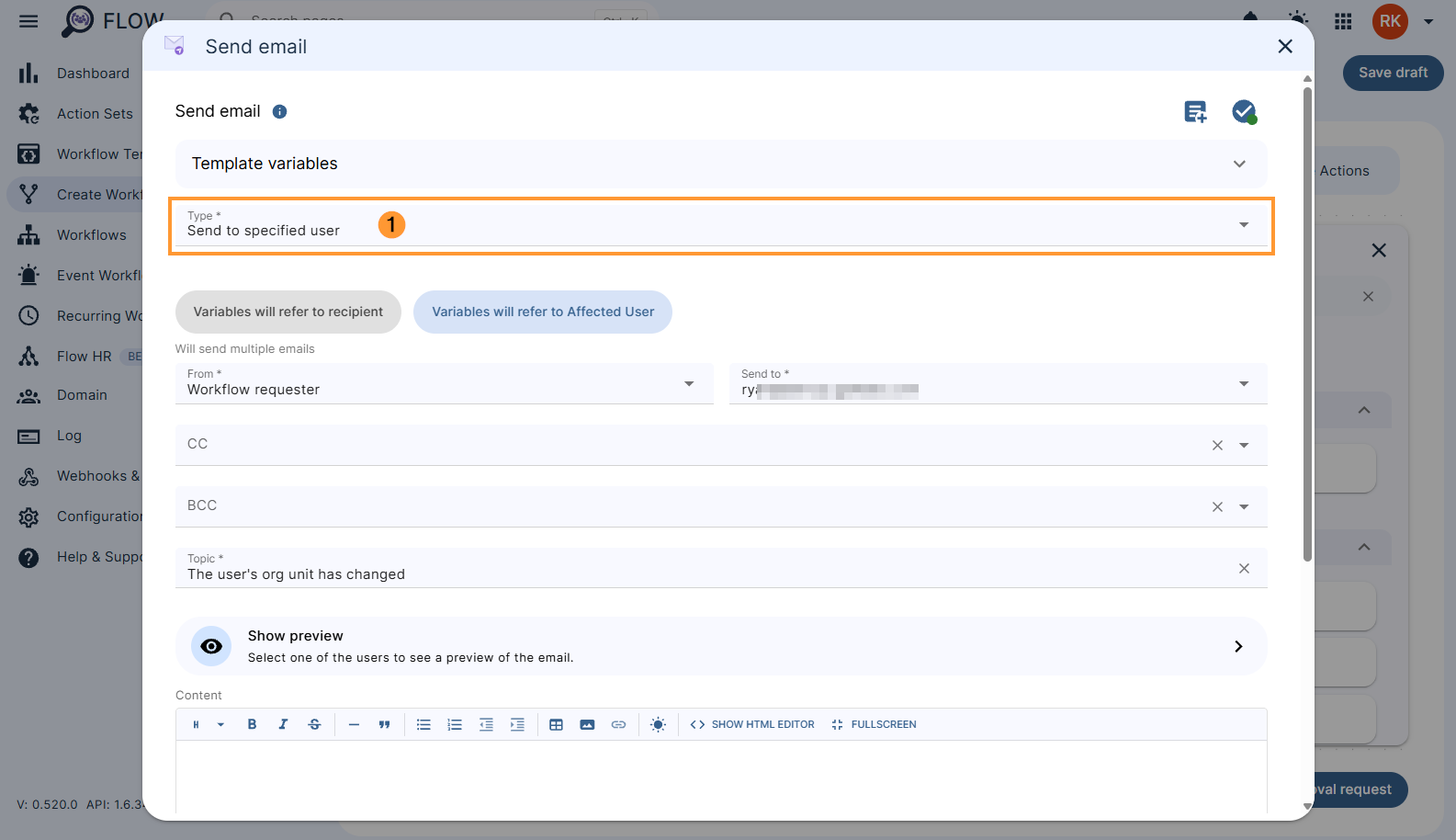Insert a bulleted list

pyautogui.click(x=423, y=724)
